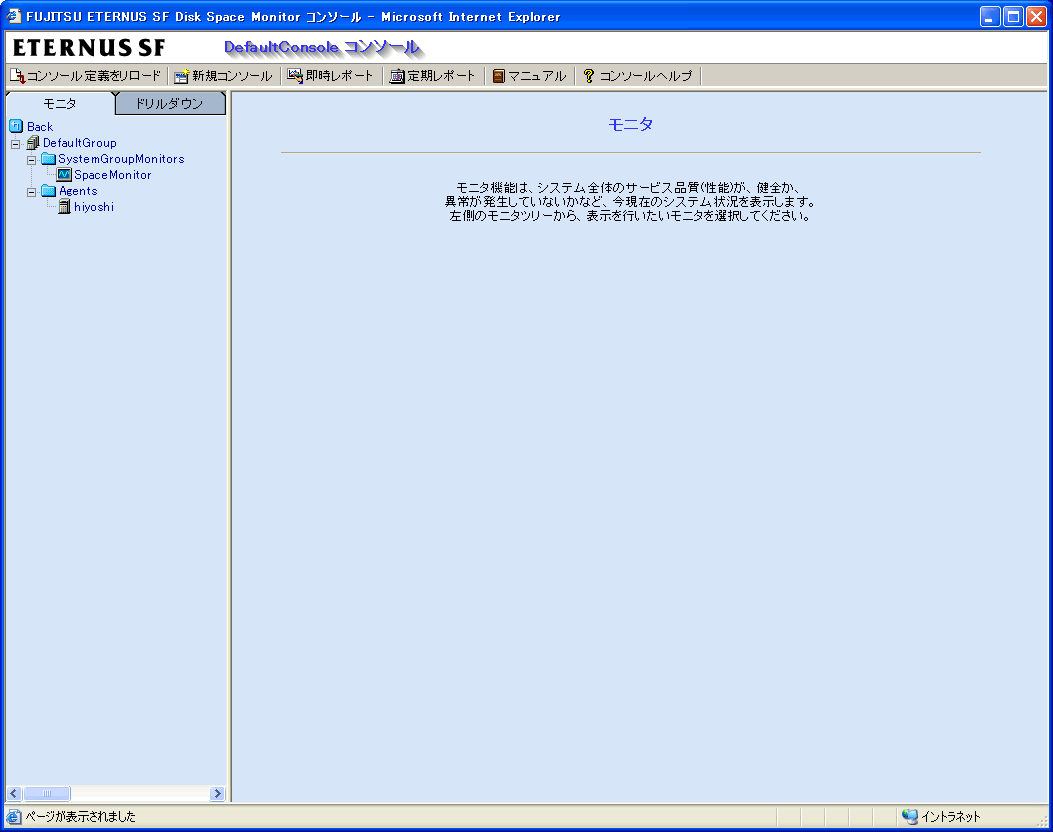Click the Agents folder icon
The width and height of the screenshot is (1053, 832).
[48, 191]
